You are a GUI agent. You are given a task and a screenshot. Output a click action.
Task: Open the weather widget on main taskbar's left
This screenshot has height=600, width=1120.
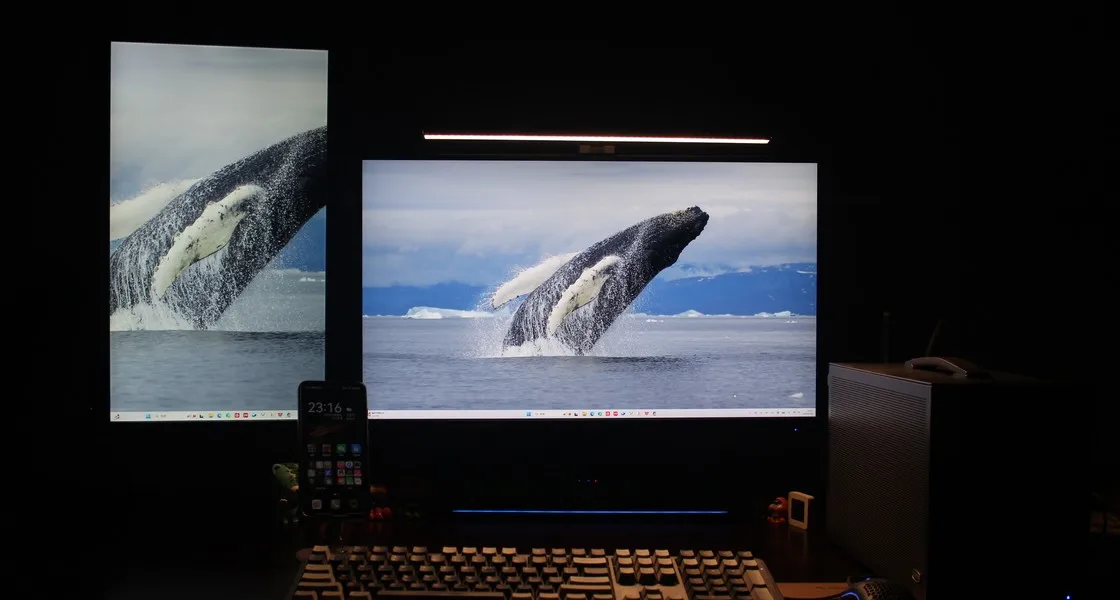[x=372, y=413]
